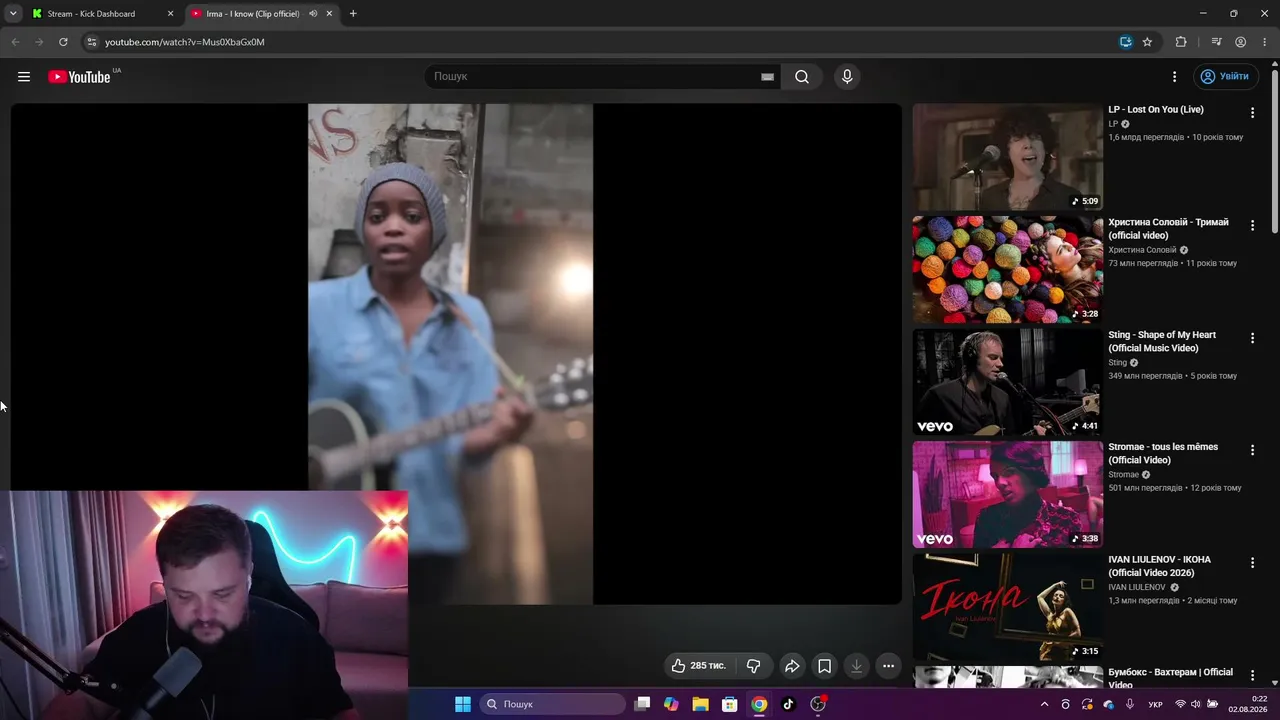
Task: Play the Sting Shape of My Heart thumbnail
Action: point(1007,382)
